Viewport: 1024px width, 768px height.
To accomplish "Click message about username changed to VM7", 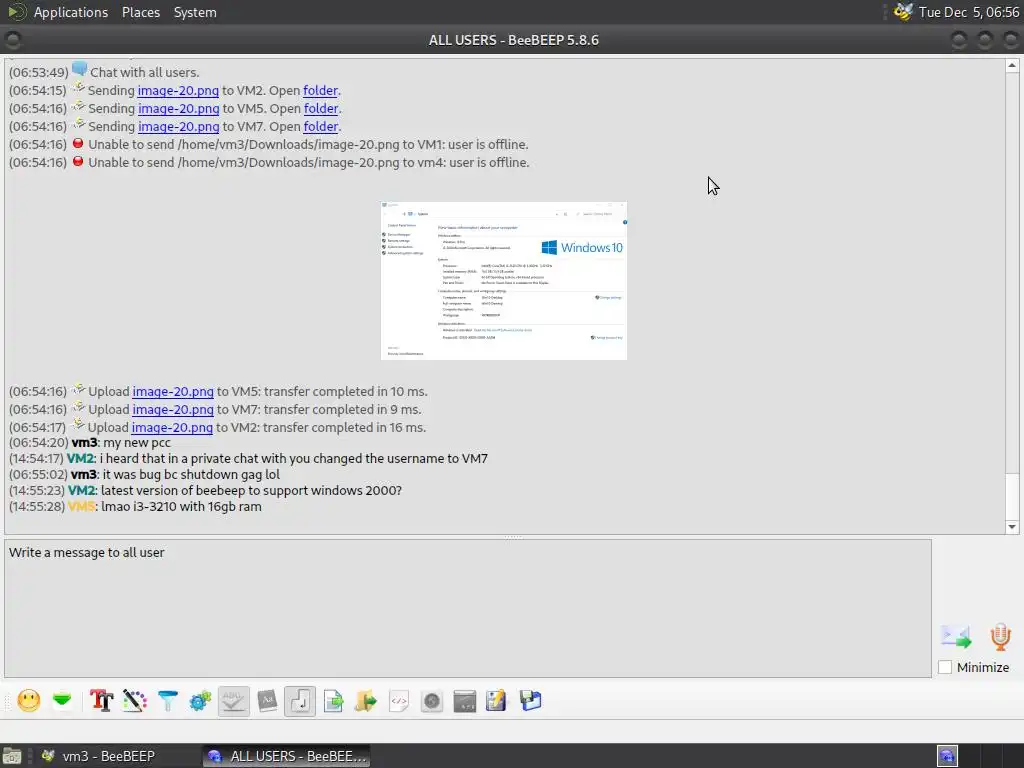I will [x=293, y=458].
